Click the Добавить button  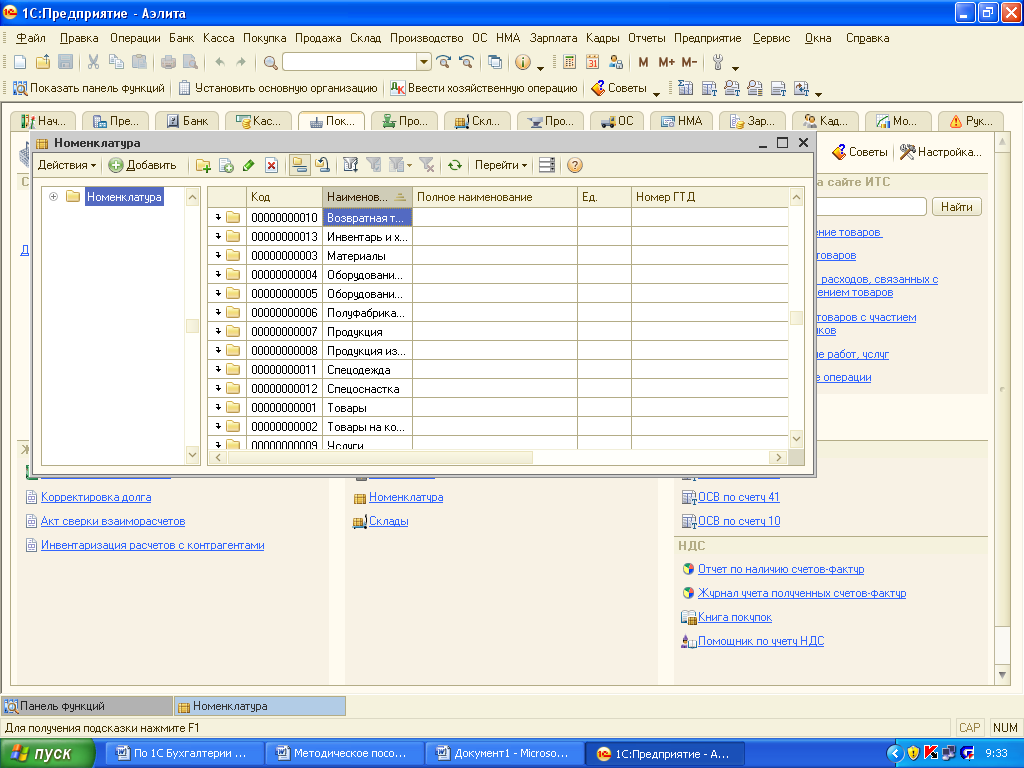[143, 165]
